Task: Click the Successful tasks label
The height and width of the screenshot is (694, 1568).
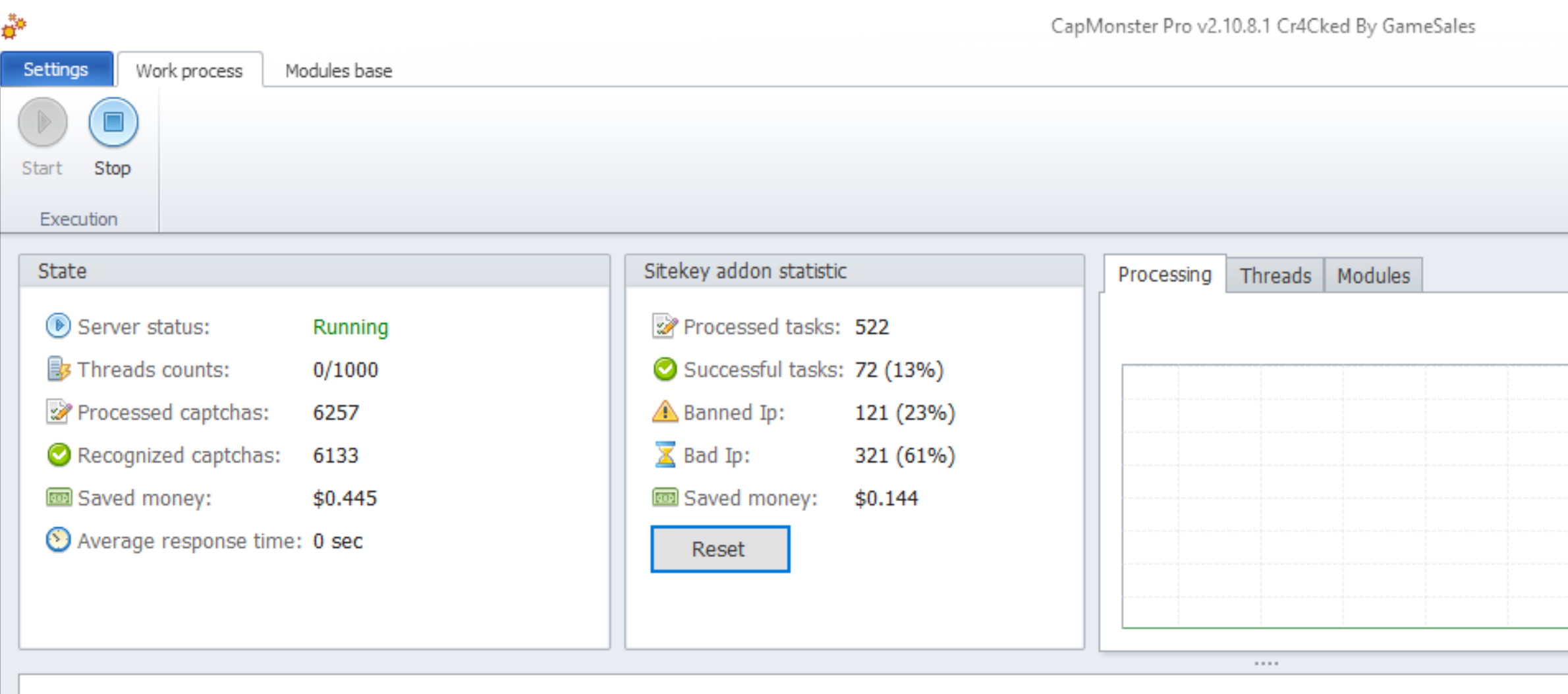Action: (764, 370)
